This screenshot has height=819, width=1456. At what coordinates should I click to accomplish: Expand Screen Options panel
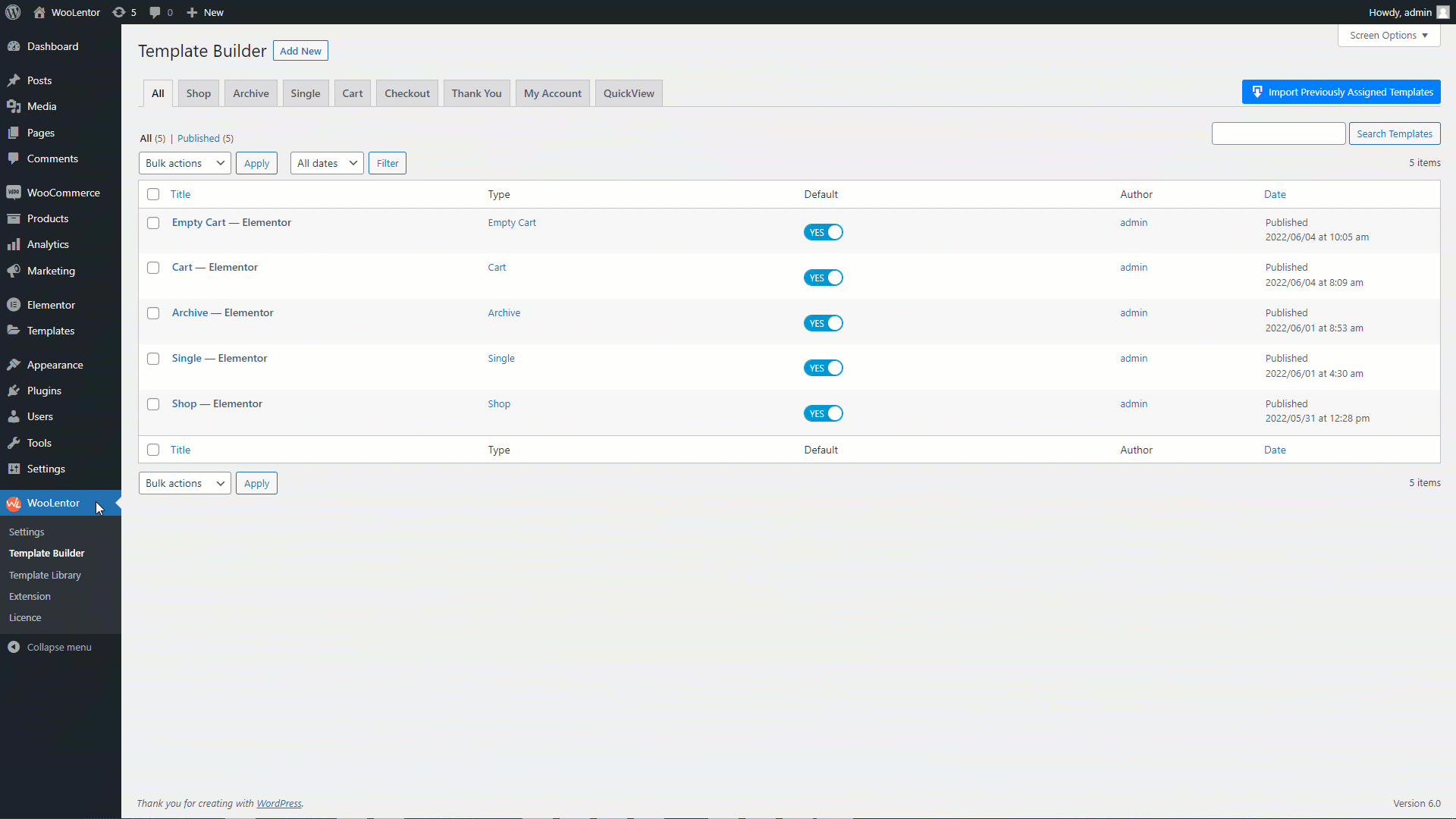click(x=1389, y=35)
